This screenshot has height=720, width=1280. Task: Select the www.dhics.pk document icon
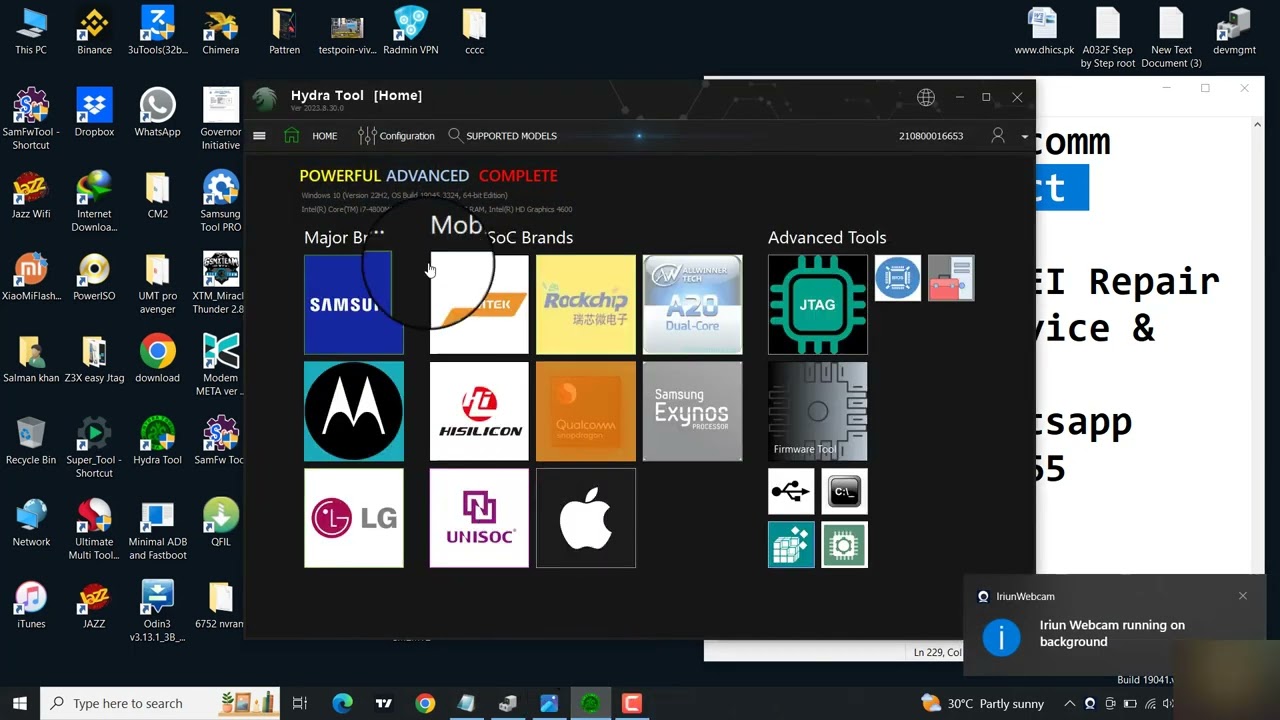[1044, 32]
